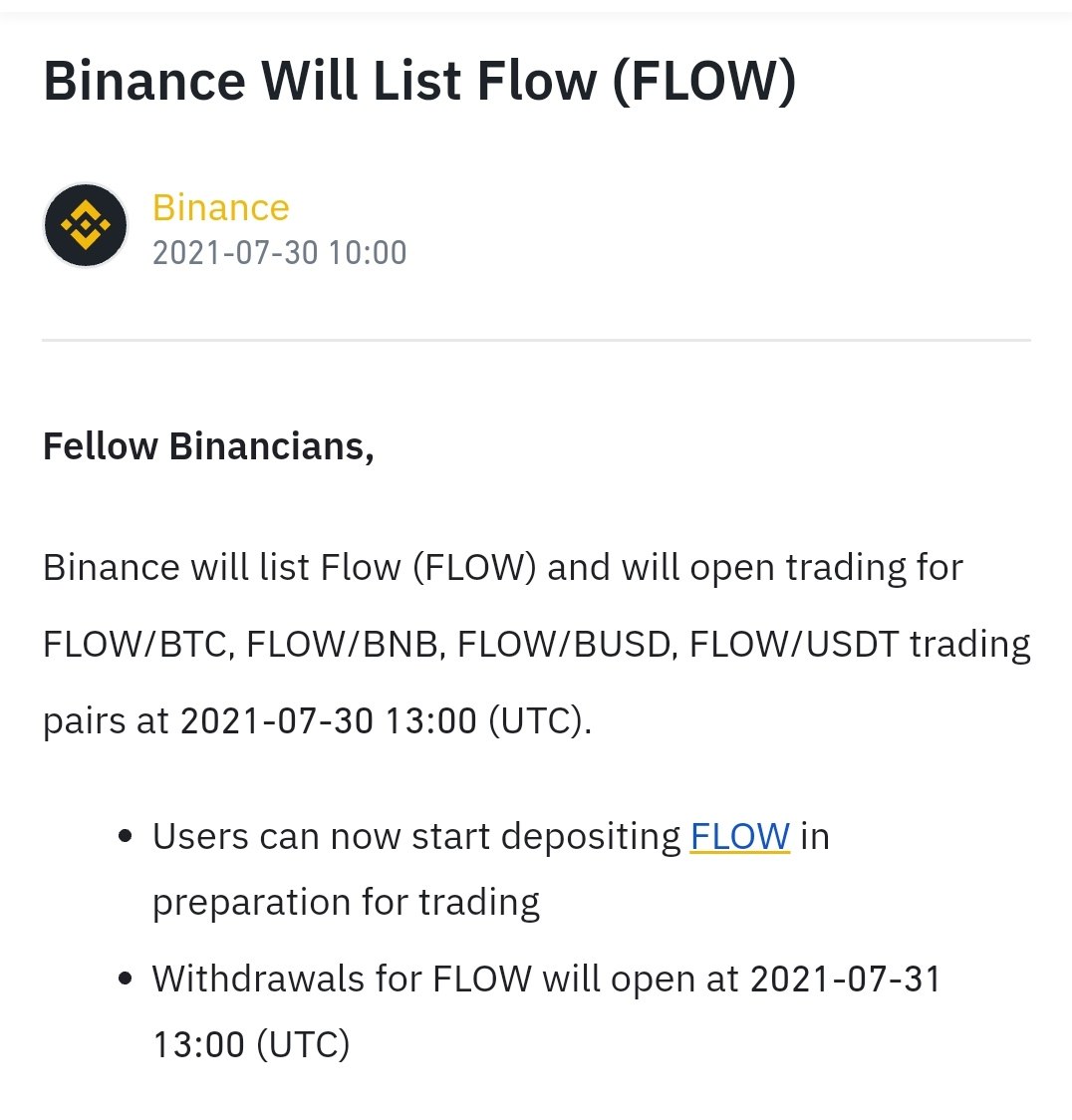Click the "Fellow Binancians," greeting heading
The image size is (1072, 1120).
tap(208, 446)
